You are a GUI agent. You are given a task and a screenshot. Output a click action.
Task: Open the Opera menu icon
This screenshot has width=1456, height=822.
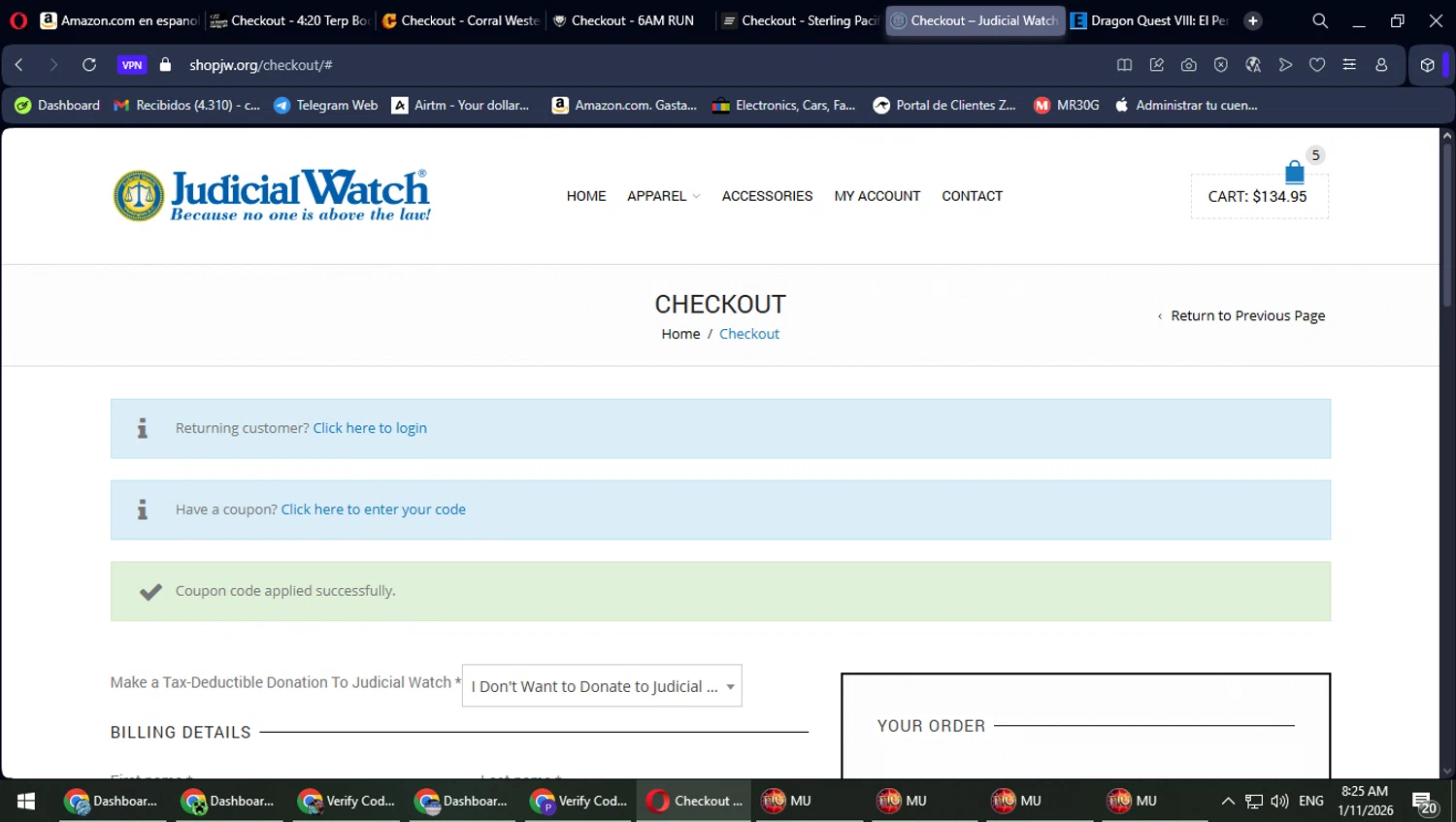point(18,20)
